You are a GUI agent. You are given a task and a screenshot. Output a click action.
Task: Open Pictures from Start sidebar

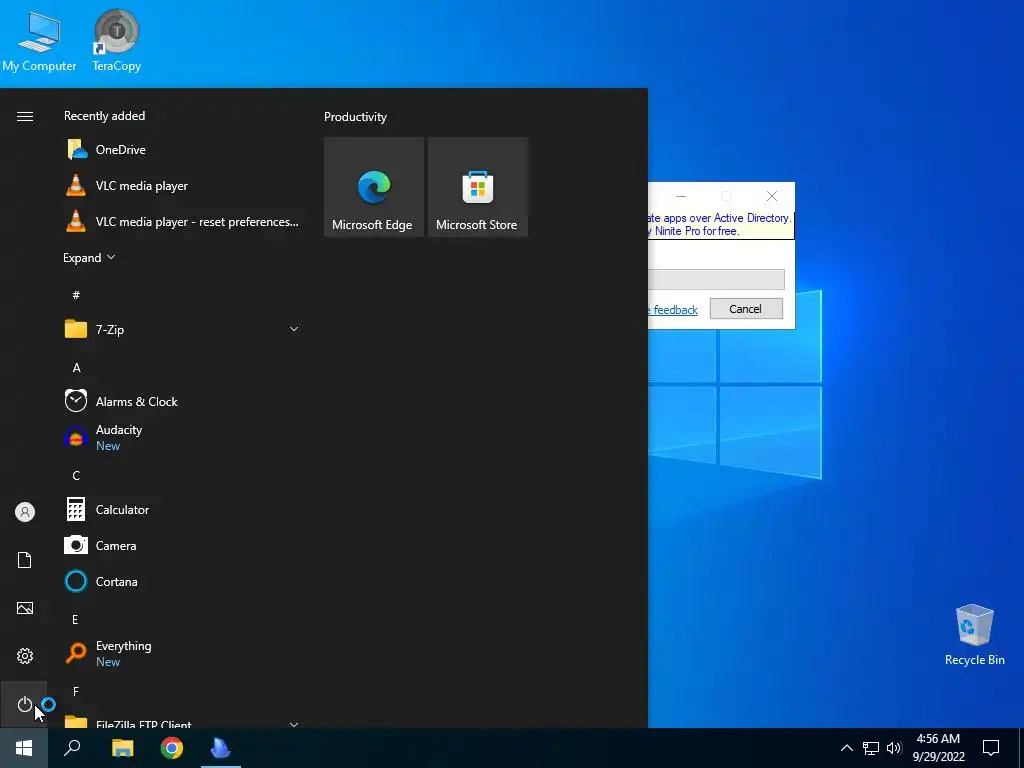(x=25, y=608)
